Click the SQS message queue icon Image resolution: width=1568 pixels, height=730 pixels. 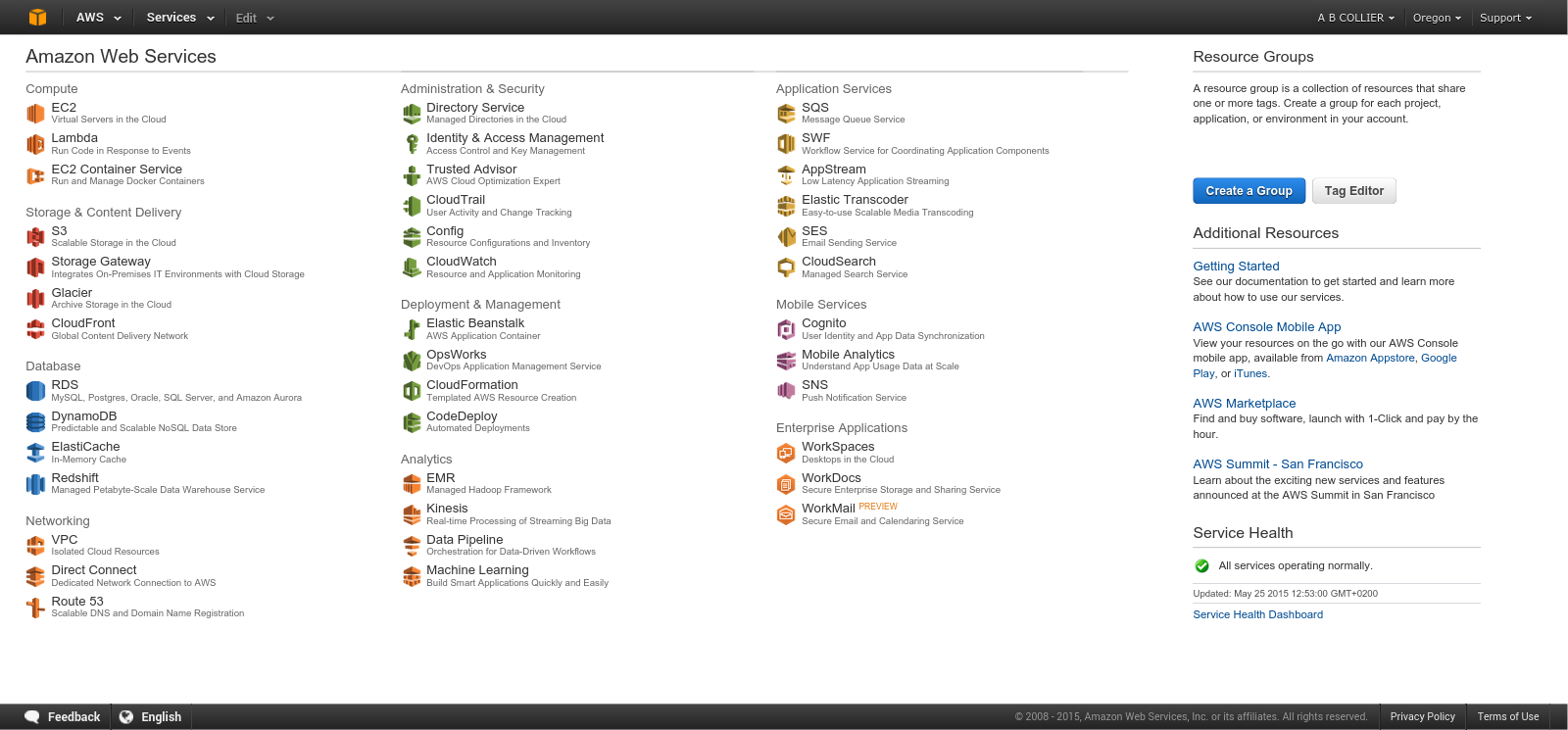786,114
